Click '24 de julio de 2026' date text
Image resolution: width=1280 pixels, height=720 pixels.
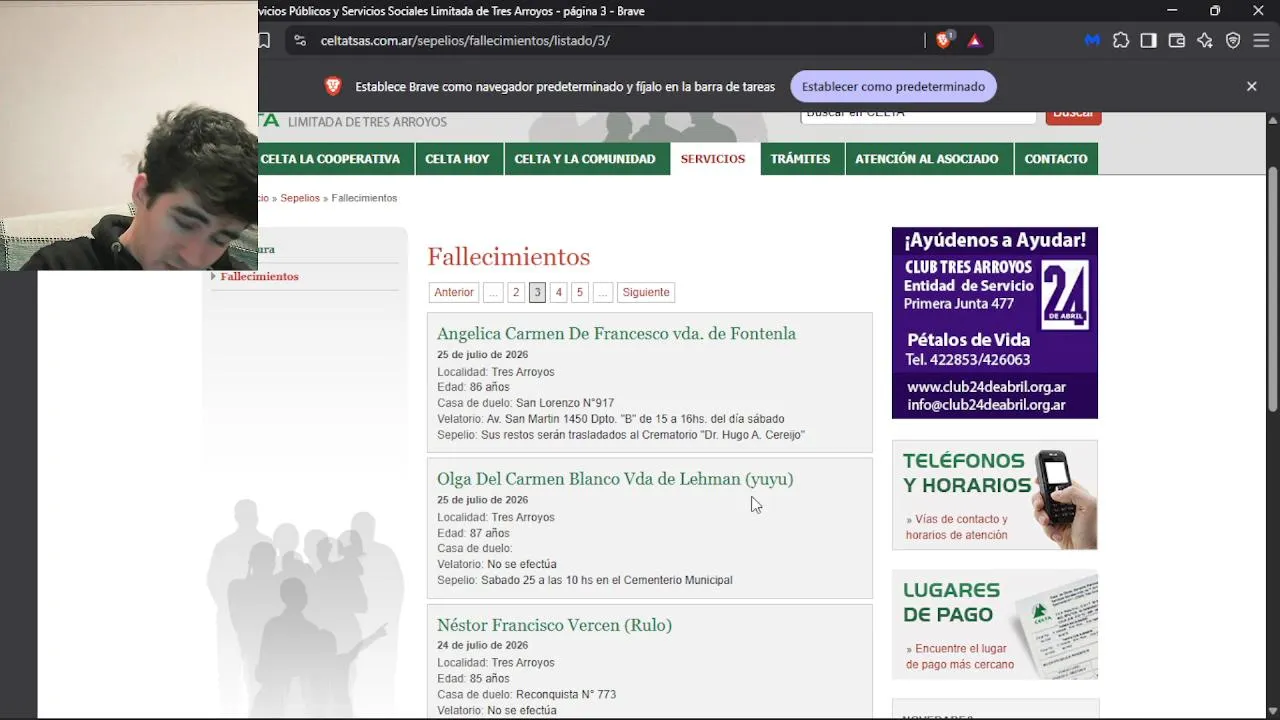482,645
